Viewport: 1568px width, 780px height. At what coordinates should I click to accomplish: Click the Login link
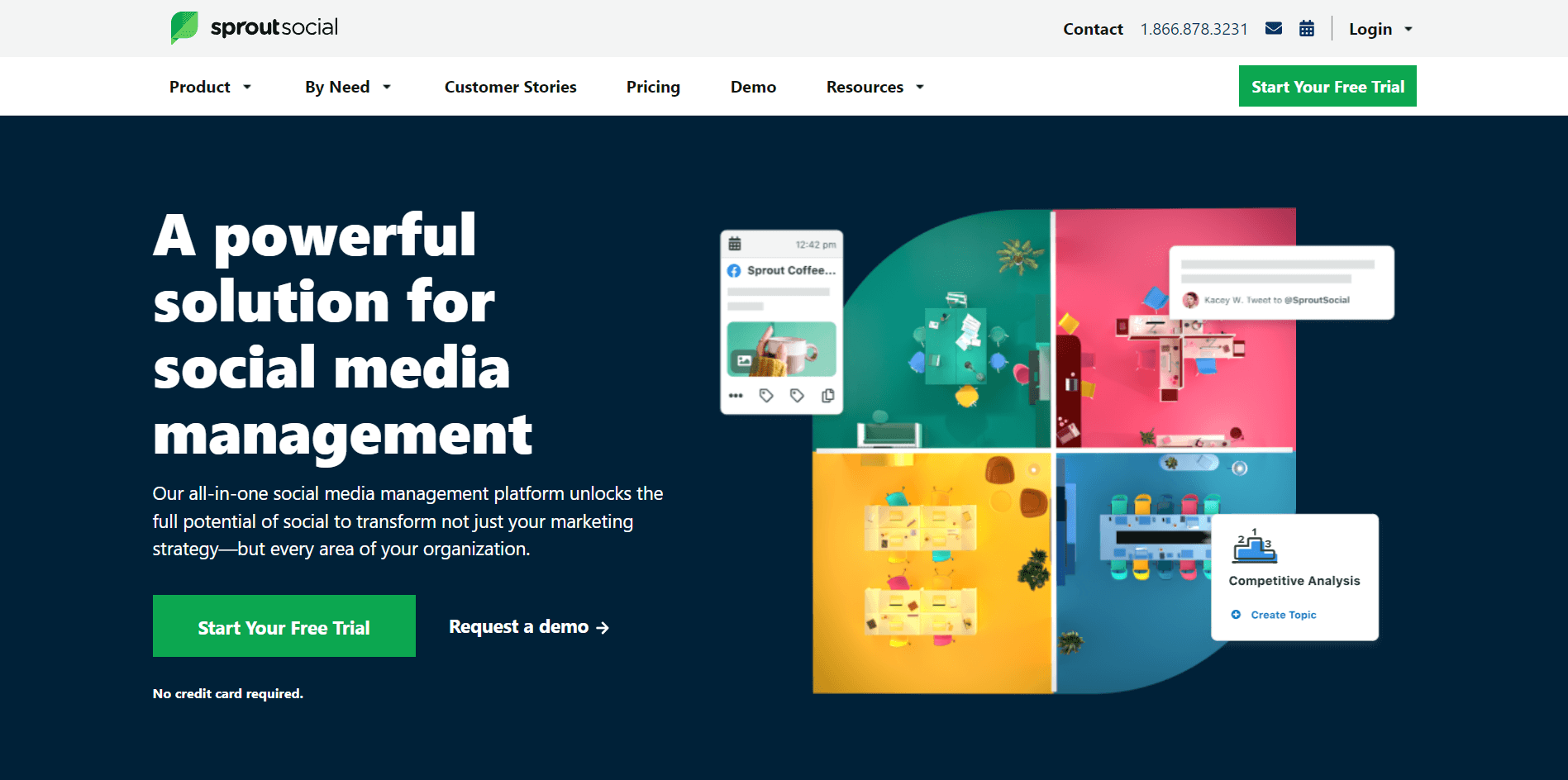[1370, 29]
